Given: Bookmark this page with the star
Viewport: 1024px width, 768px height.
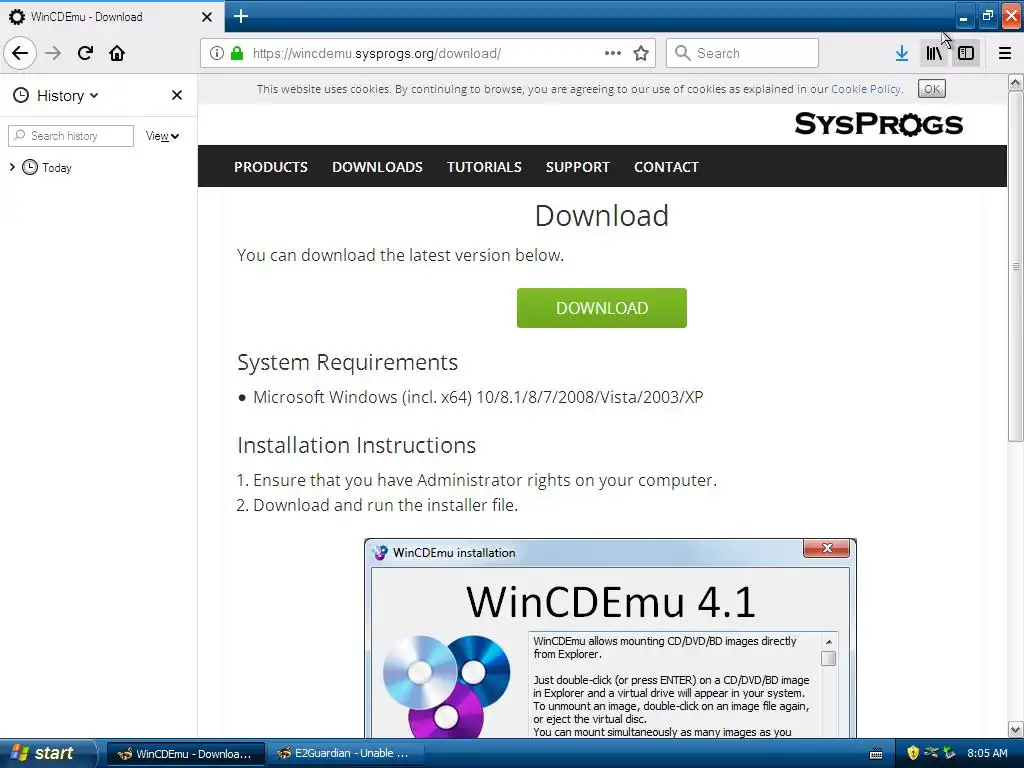Looking at the screenshot, I should (x=641, y=53).
